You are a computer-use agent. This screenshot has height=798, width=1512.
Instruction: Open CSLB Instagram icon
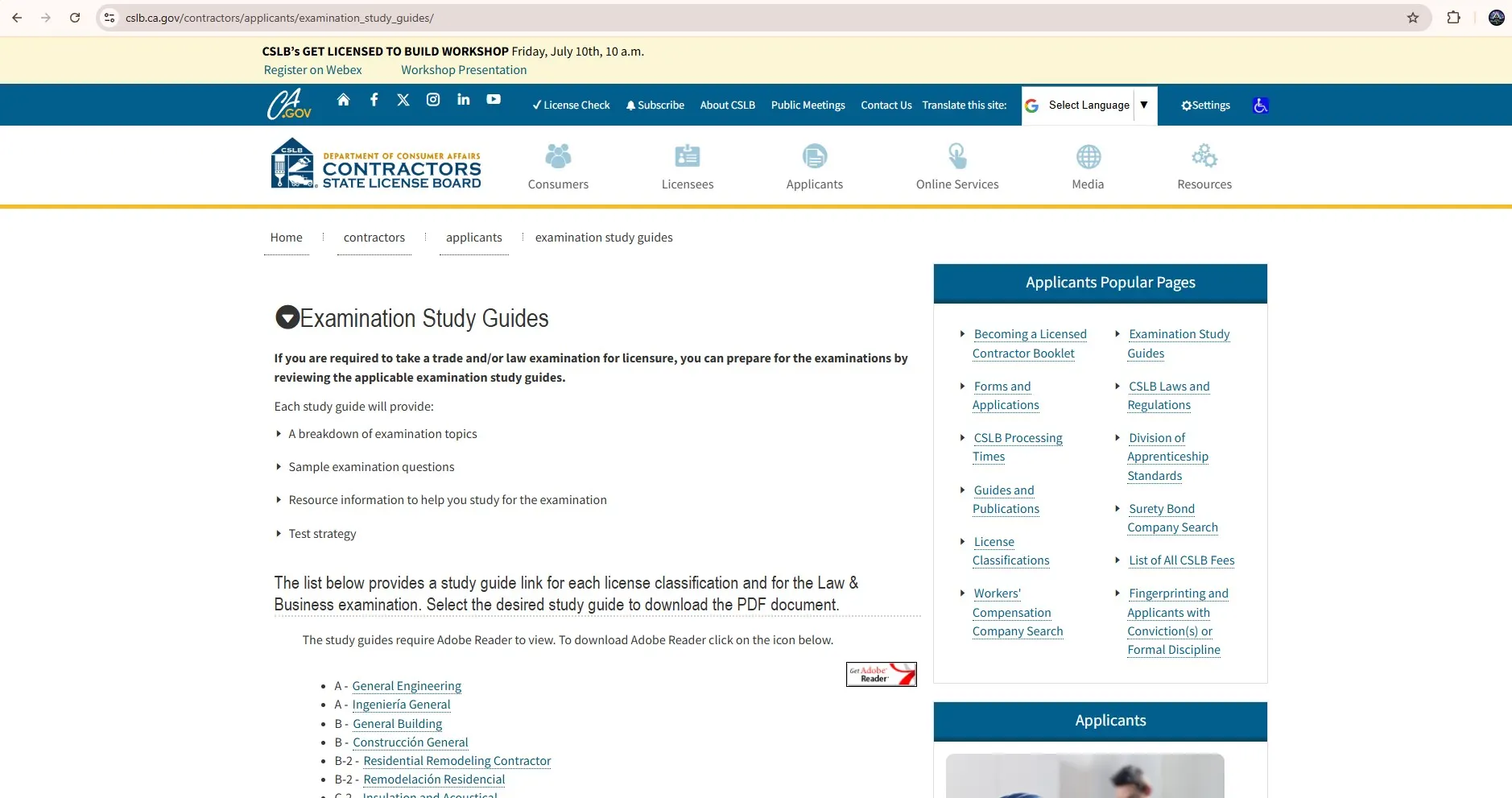pyautogui.click(x=433, y=100)
